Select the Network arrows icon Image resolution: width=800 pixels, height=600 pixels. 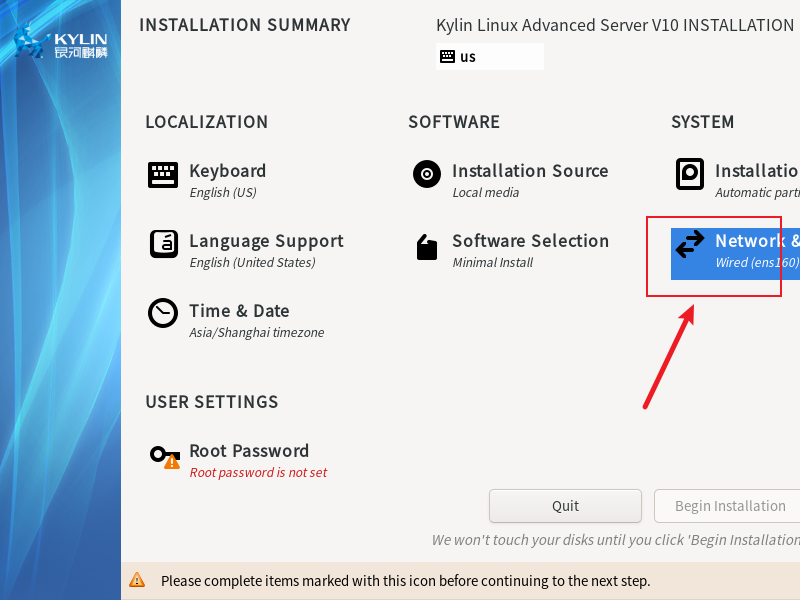(x=690, y=245)
